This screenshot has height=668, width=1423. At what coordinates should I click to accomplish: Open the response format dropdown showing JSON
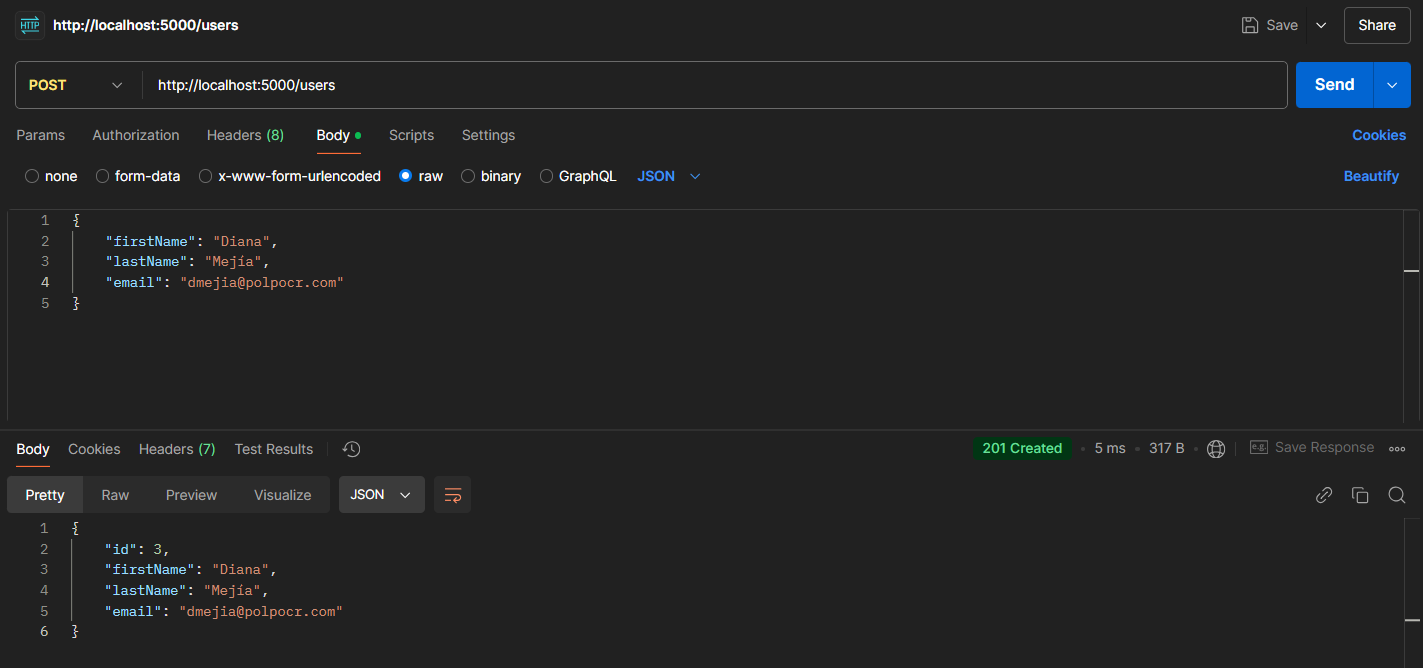click(381, 494)
